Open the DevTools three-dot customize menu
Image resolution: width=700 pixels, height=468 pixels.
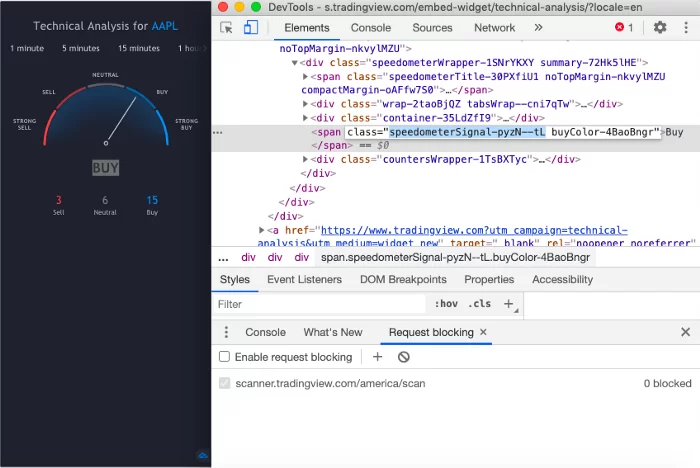click(x=686, y=28)
